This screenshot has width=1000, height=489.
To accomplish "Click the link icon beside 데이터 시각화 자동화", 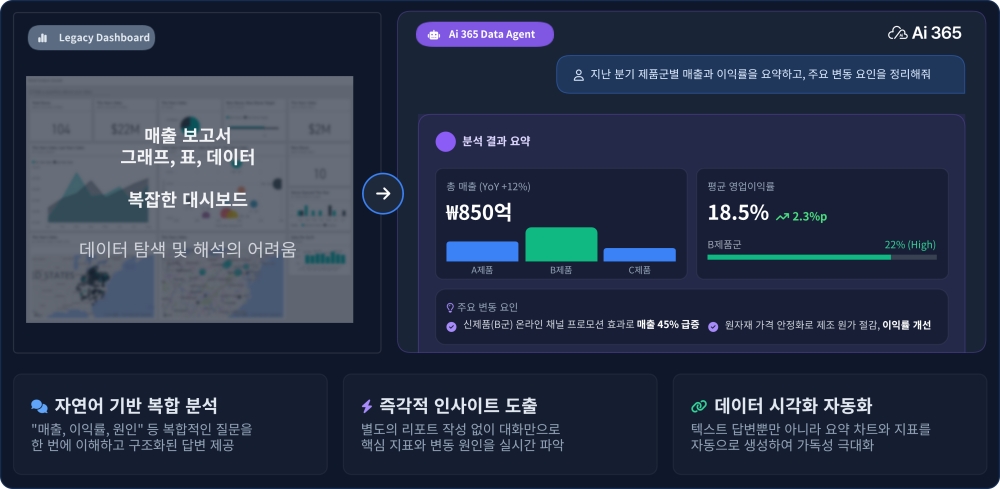I will (x=699, y=406).
